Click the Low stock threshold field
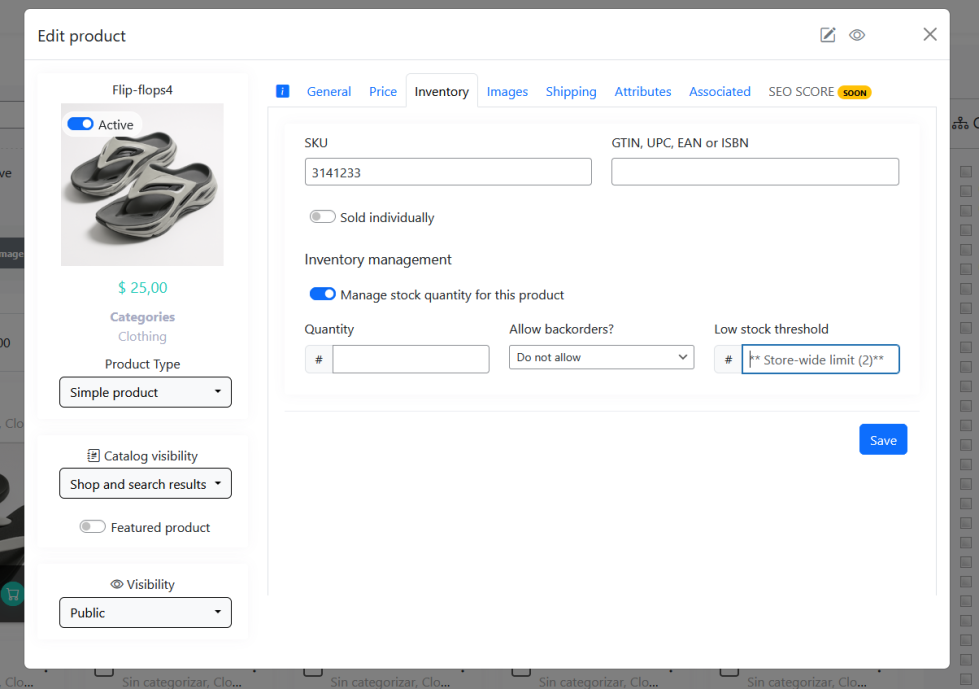Screen dimensions: 979x689 (820, 359)
